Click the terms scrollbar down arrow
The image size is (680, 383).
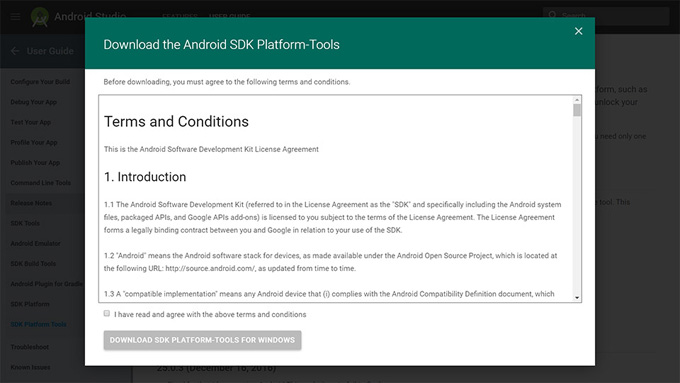point(577,297)
